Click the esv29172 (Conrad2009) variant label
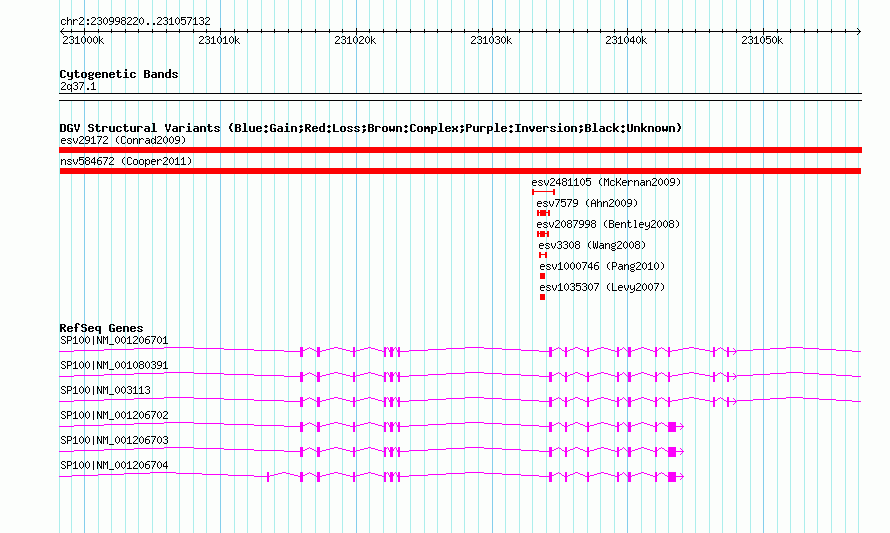 pos(123,140)
